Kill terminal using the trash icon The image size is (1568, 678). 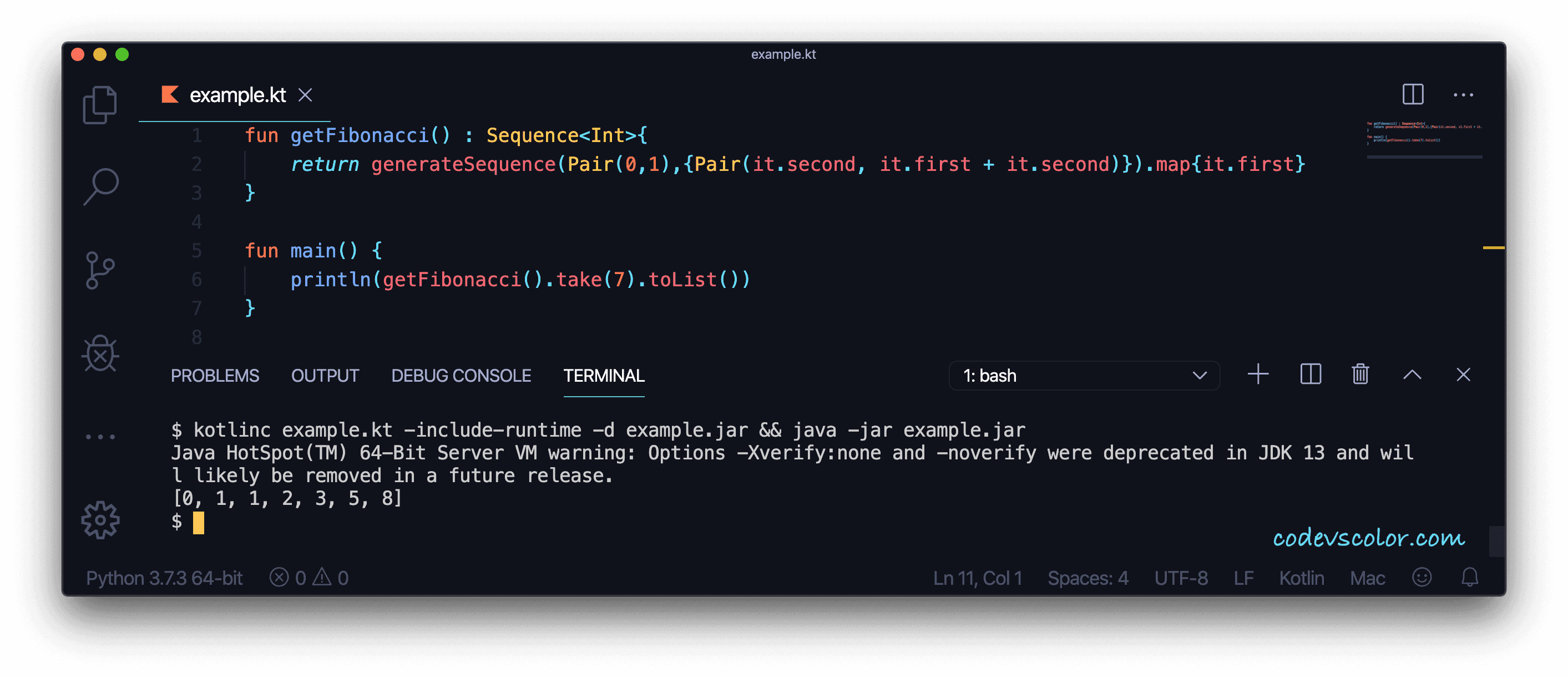click(1360, 375)
